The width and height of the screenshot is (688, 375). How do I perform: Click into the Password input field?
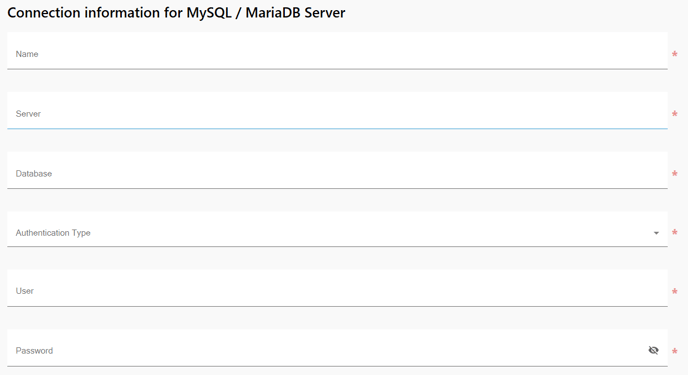pyautogui.click(x=337, y=347)
